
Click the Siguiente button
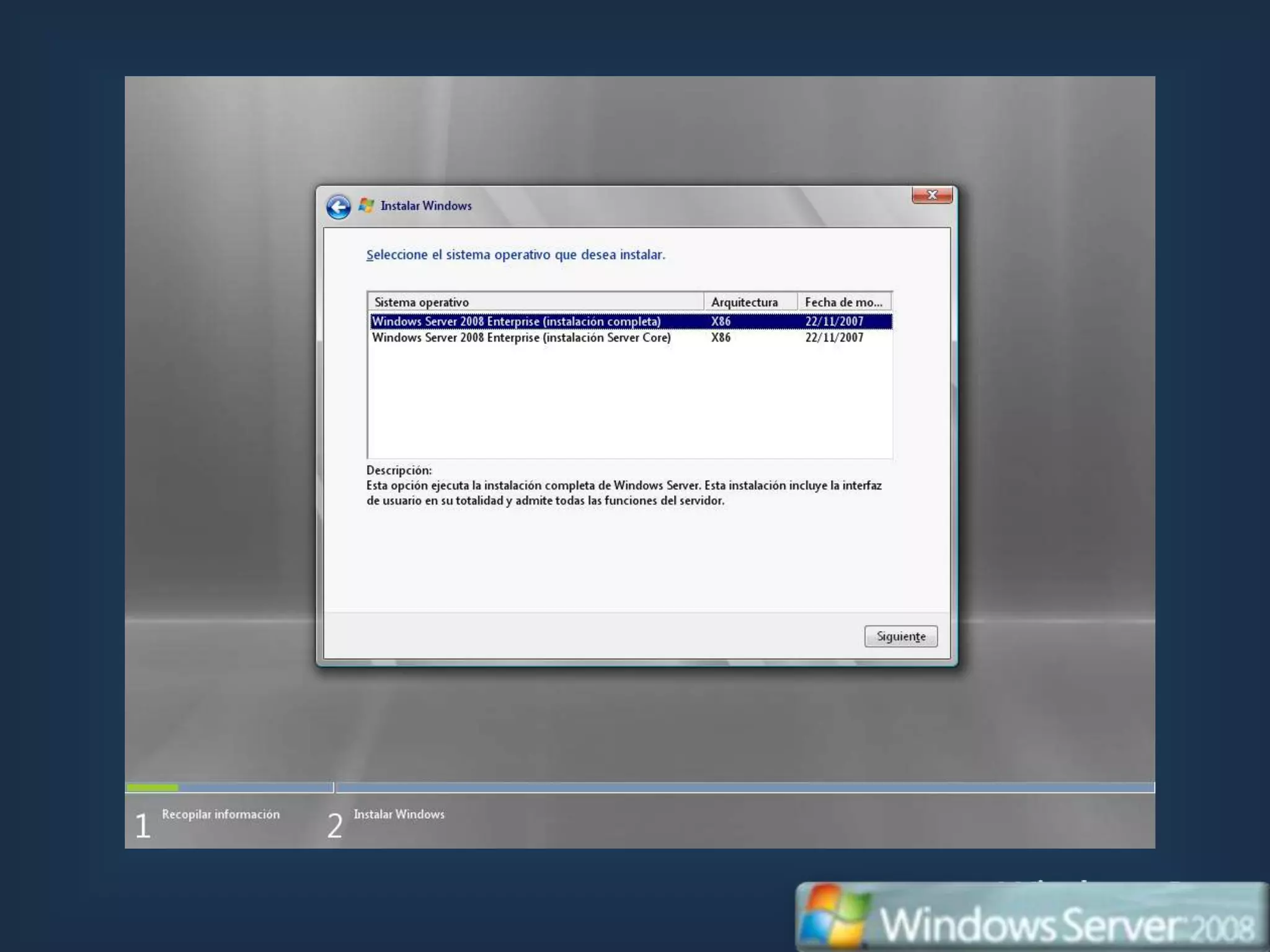900,637
